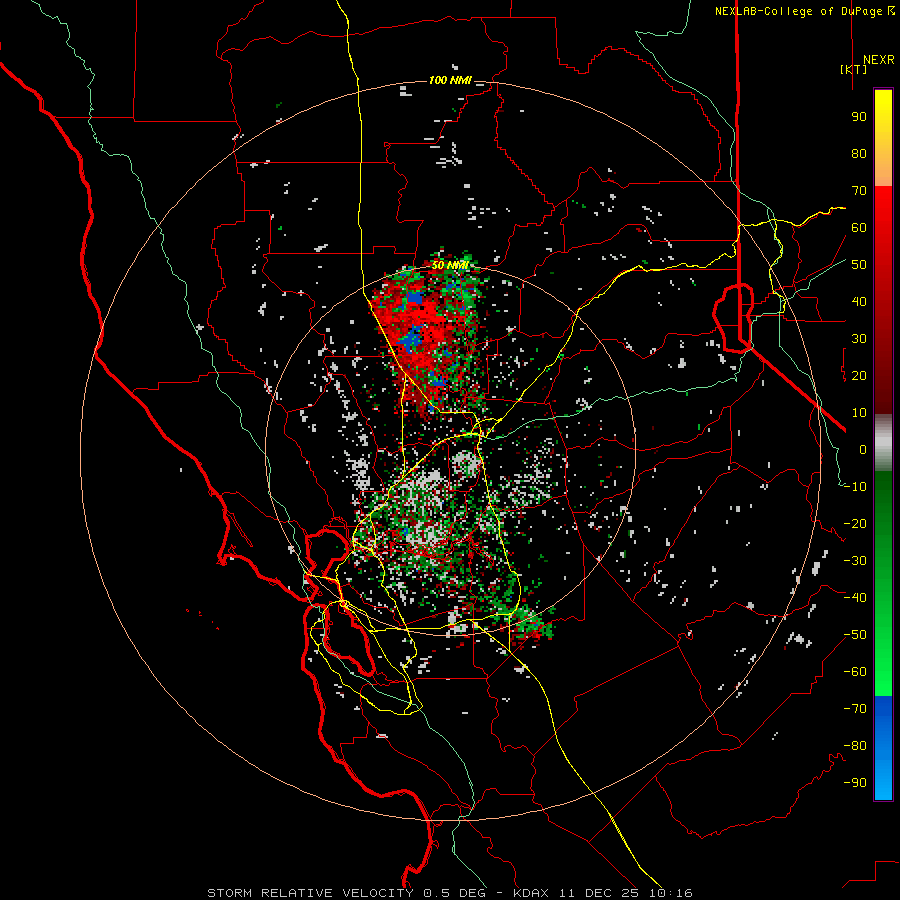Image resolution: width=900 pixels, height=900 pixels.
Task: Click the 60 value on velocity scale
Action: coord(859,228)
